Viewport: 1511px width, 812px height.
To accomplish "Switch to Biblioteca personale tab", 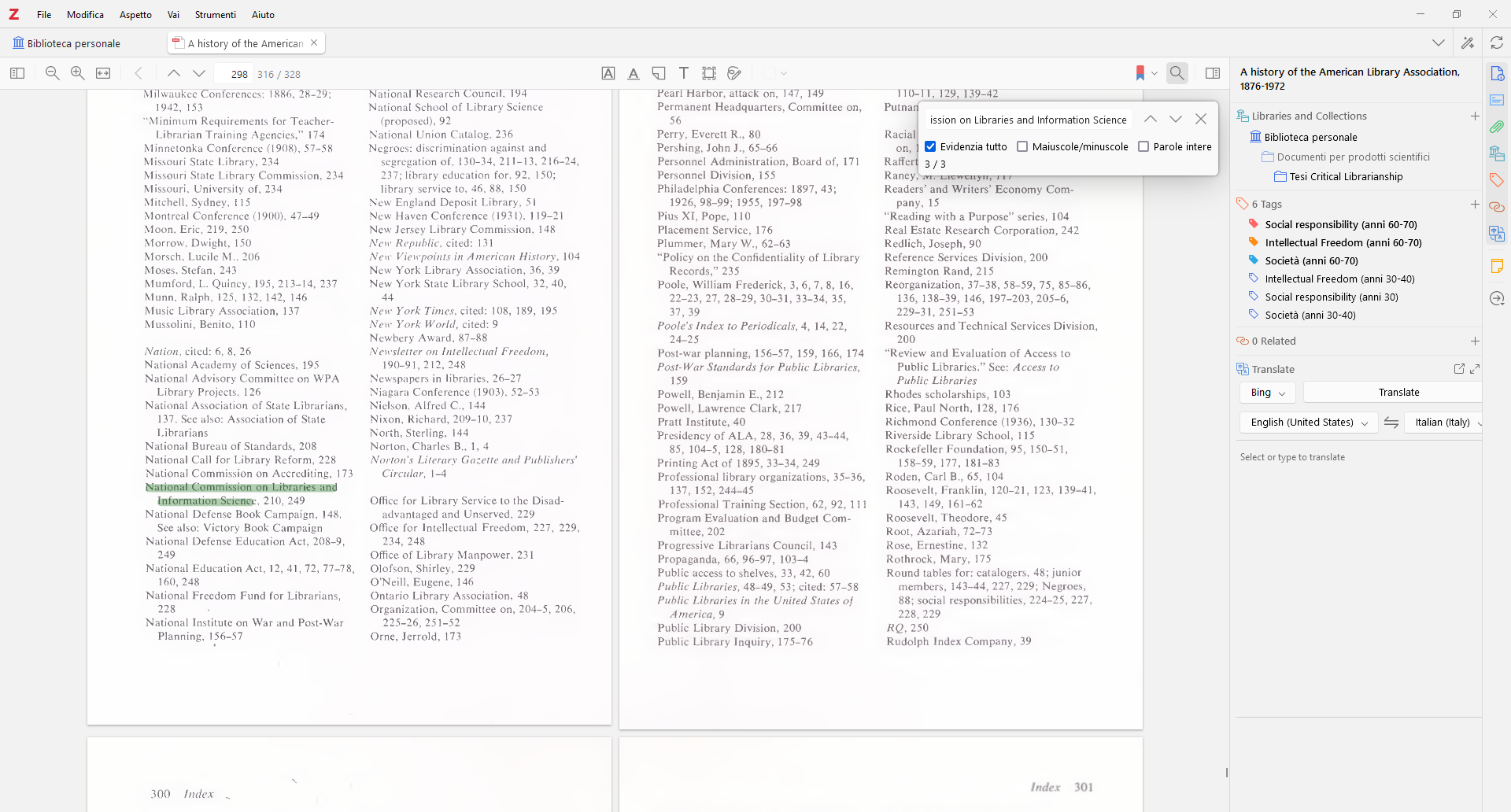I will point(67,43).
